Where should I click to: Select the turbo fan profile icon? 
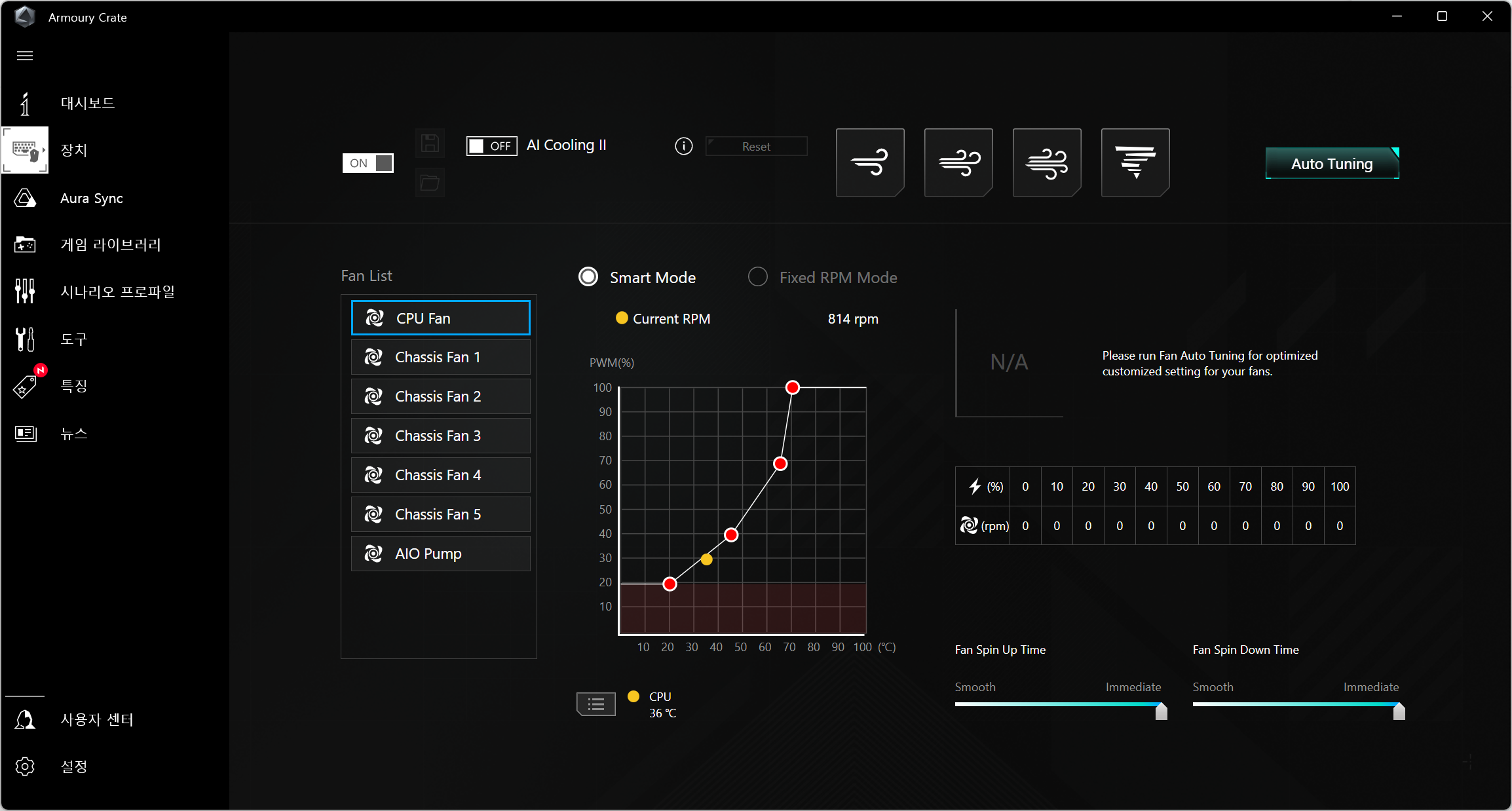(x=1047, y=162)
